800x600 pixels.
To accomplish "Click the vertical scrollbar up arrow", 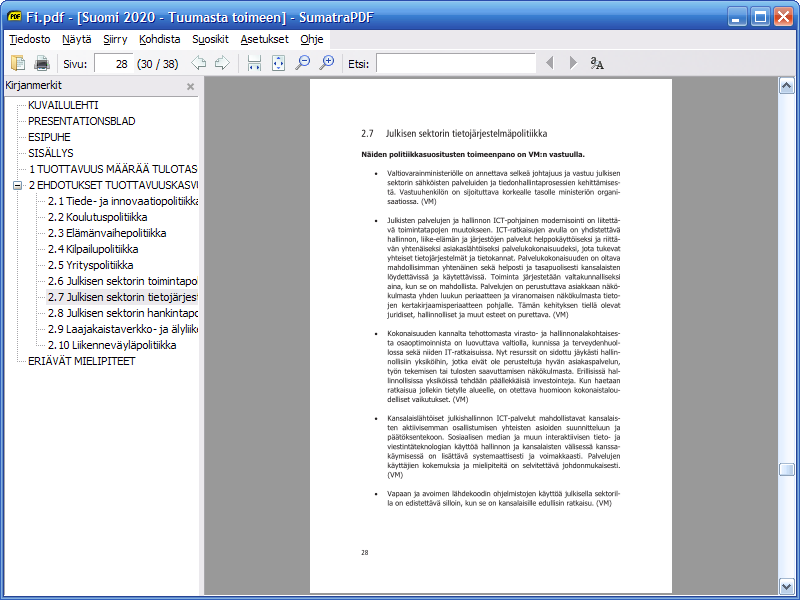I will pyautogui.click(x=786, y=86).
